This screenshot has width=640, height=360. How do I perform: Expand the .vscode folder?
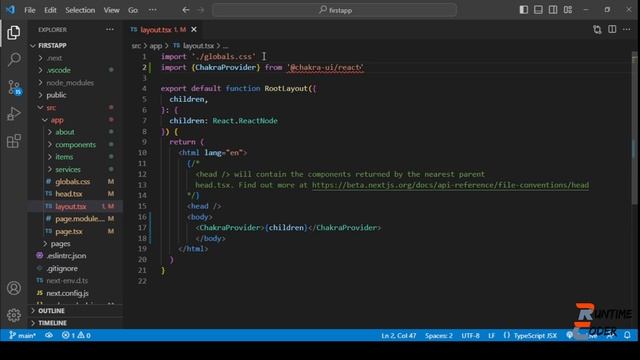pos(76,70)
